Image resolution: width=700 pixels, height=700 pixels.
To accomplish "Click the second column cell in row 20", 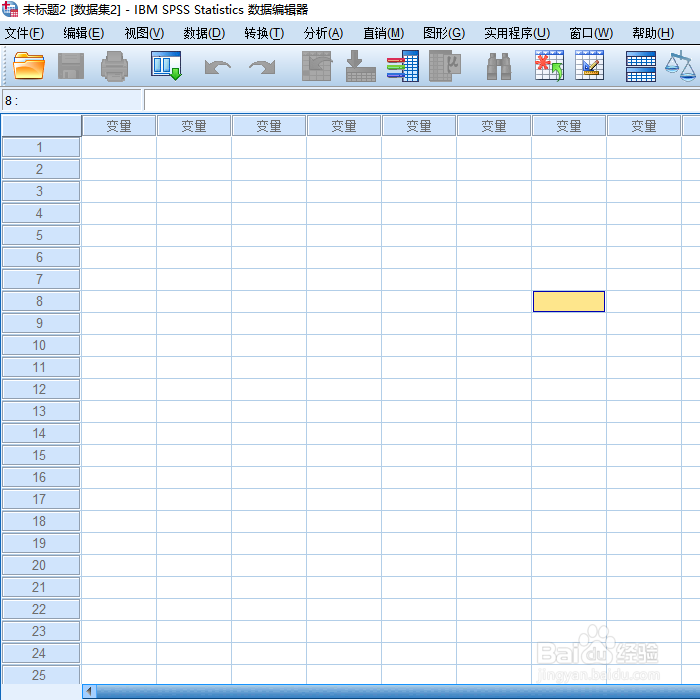I will click(194, 565).
